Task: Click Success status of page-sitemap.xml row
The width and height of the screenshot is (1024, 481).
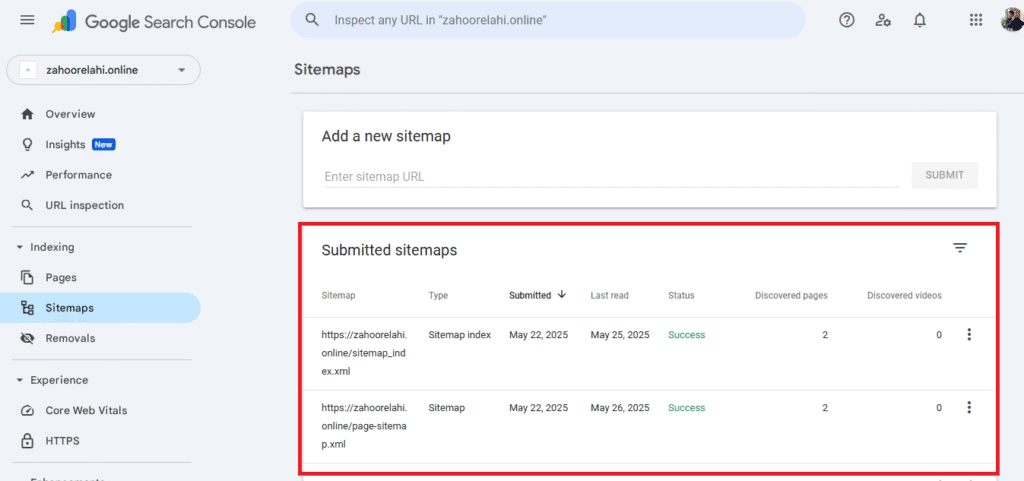Action: [x=686, y=408]
